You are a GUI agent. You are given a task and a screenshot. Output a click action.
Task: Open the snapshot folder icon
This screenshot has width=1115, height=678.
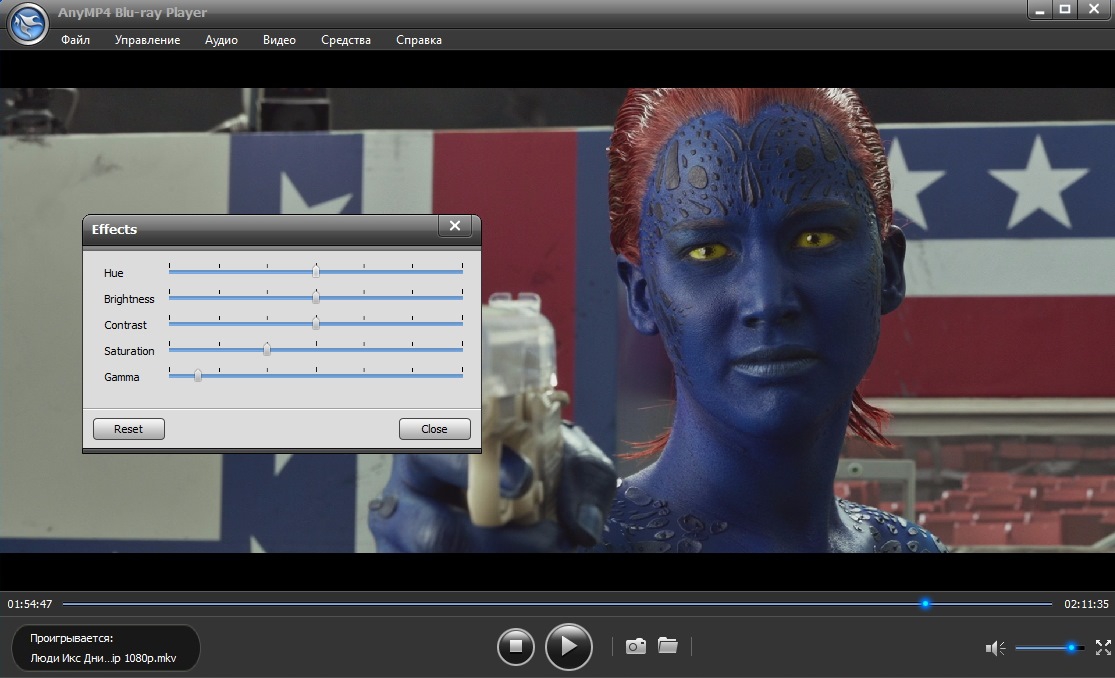[668, 646]
